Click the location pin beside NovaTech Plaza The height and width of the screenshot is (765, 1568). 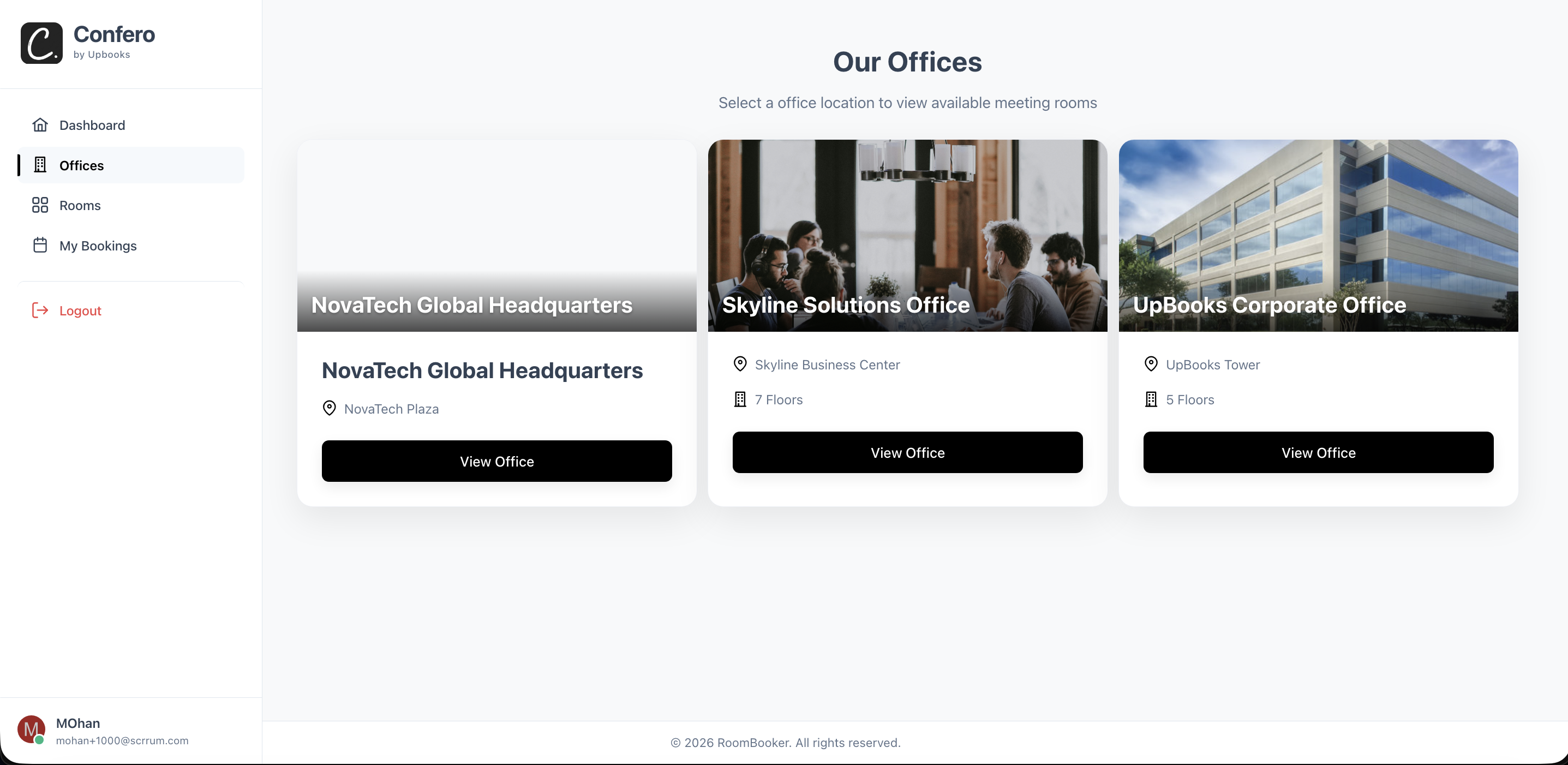click(x=330, y=408)
